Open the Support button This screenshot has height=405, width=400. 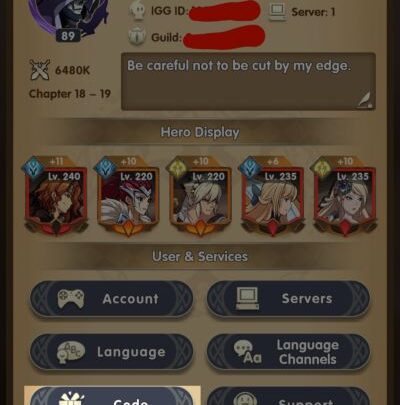coord(288,397)
